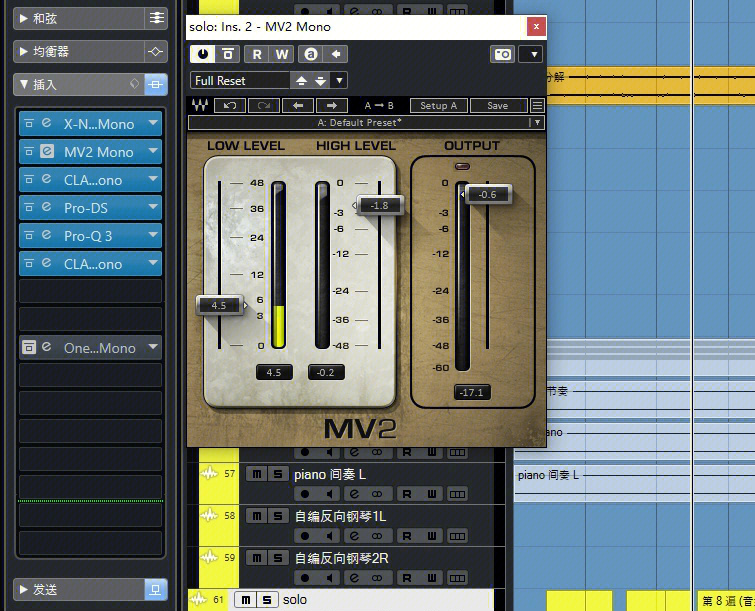Toggle MV2 plugin power/activate button

tap(203, 54)
